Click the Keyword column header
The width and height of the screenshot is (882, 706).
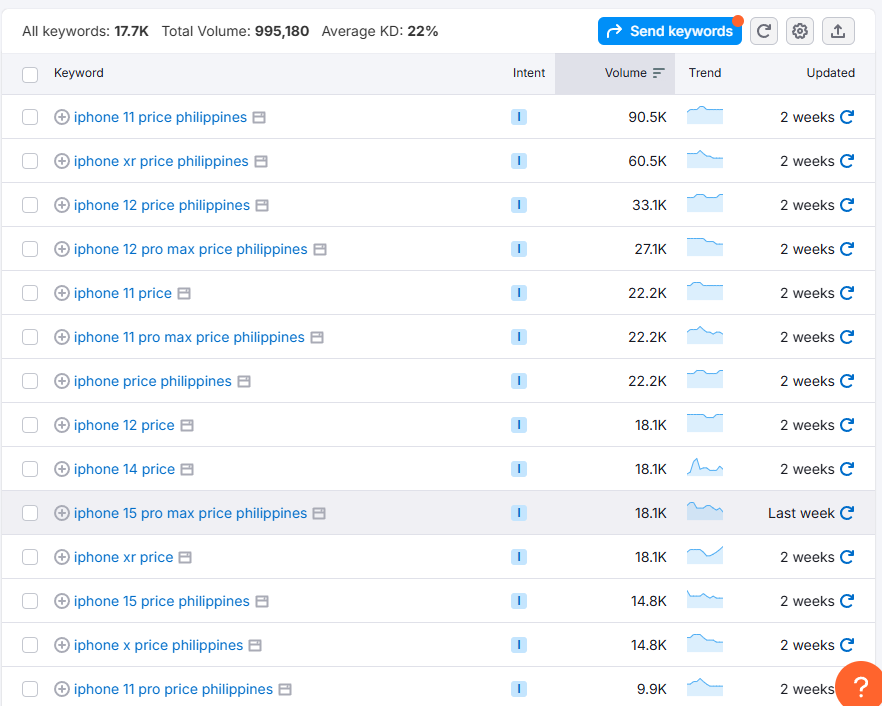point(79,73)
